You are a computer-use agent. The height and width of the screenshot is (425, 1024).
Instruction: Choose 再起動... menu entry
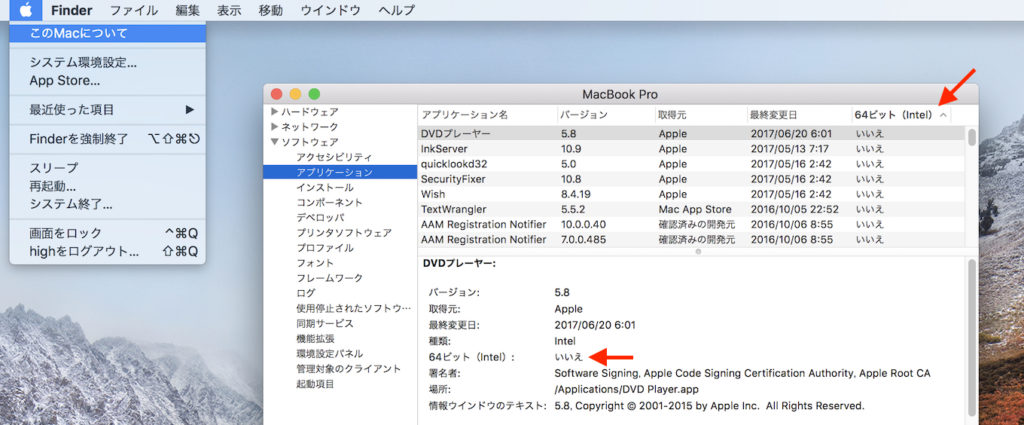tap(108, 186)
